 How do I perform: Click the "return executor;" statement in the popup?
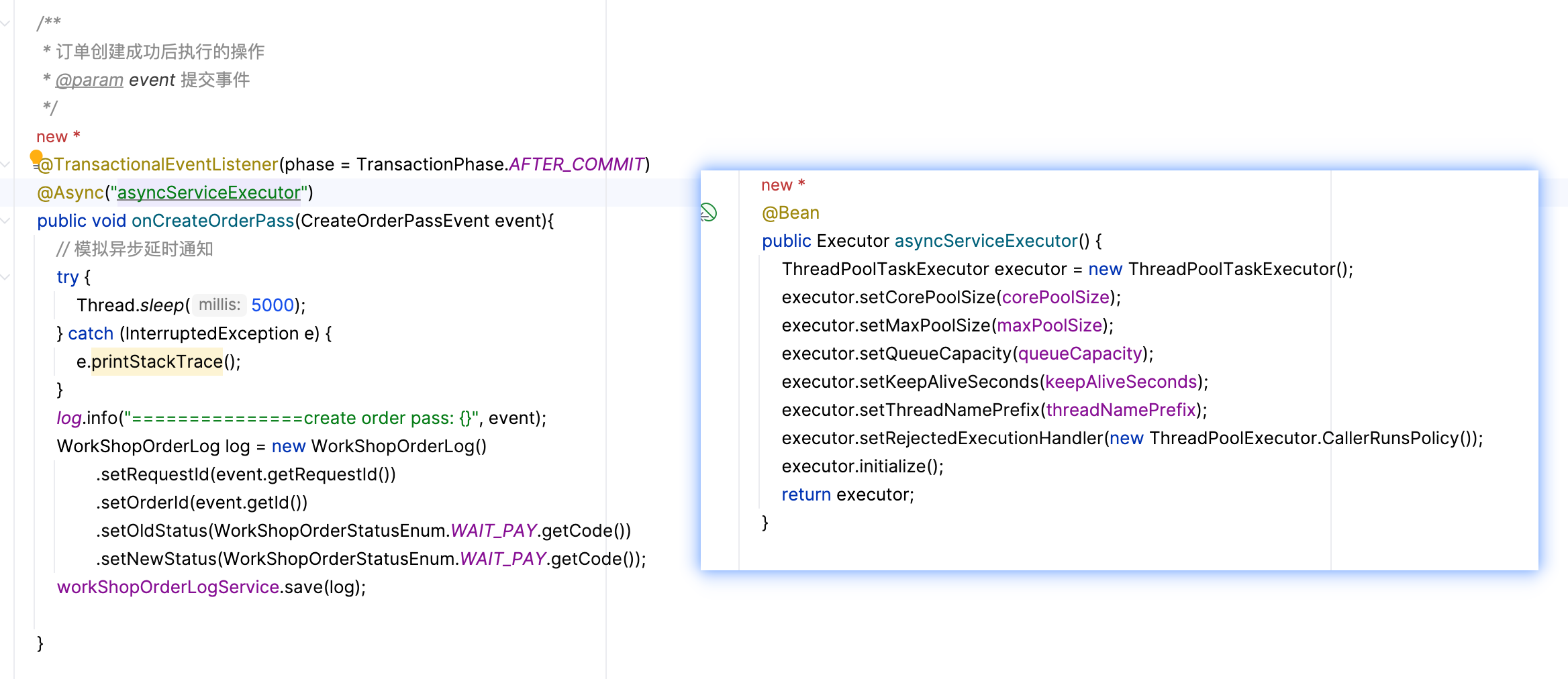[x=848, y=494]
